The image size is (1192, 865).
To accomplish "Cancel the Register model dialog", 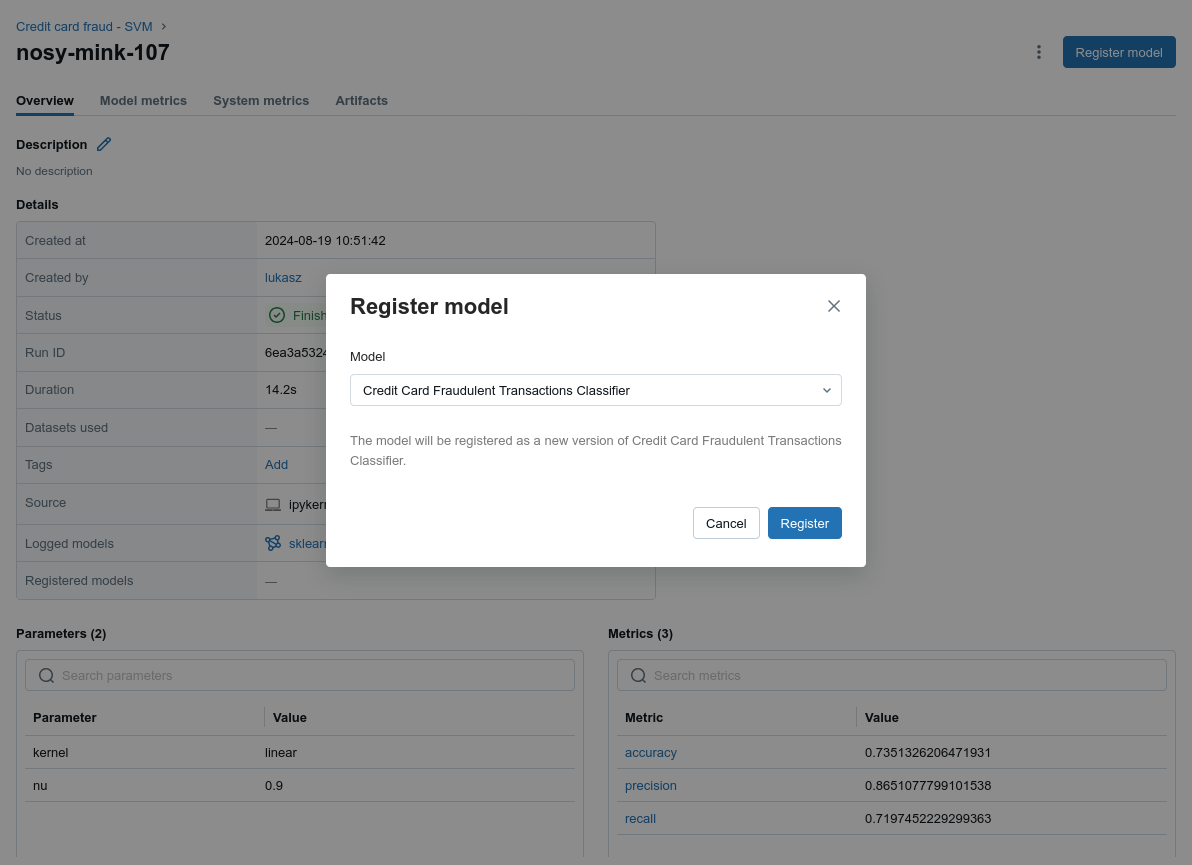I will (726, 523).
